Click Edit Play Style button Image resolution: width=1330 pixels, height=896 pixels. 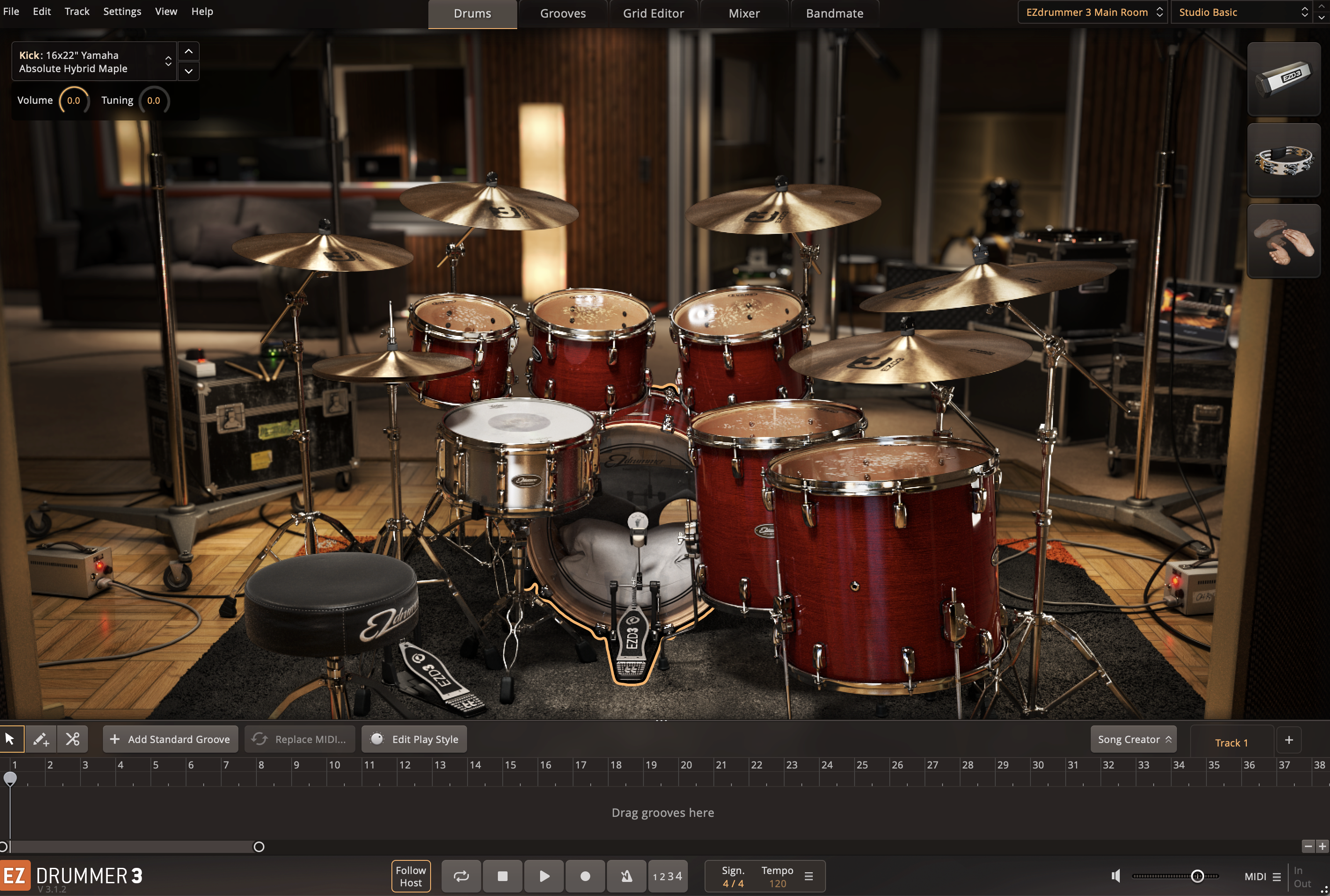click(x=414, y=739)
